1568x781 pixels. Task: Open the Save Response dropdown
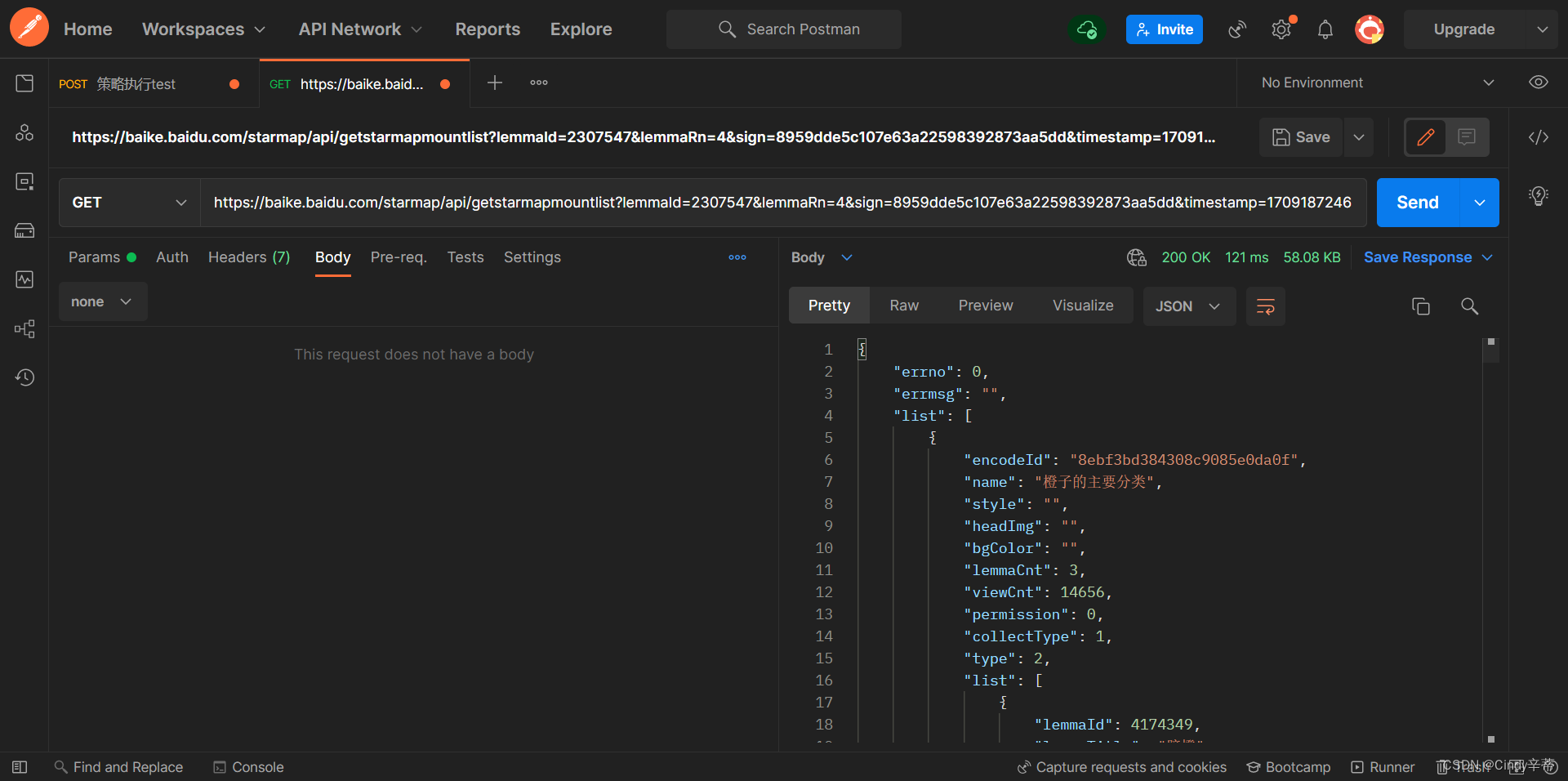(x=1428, y=257)
